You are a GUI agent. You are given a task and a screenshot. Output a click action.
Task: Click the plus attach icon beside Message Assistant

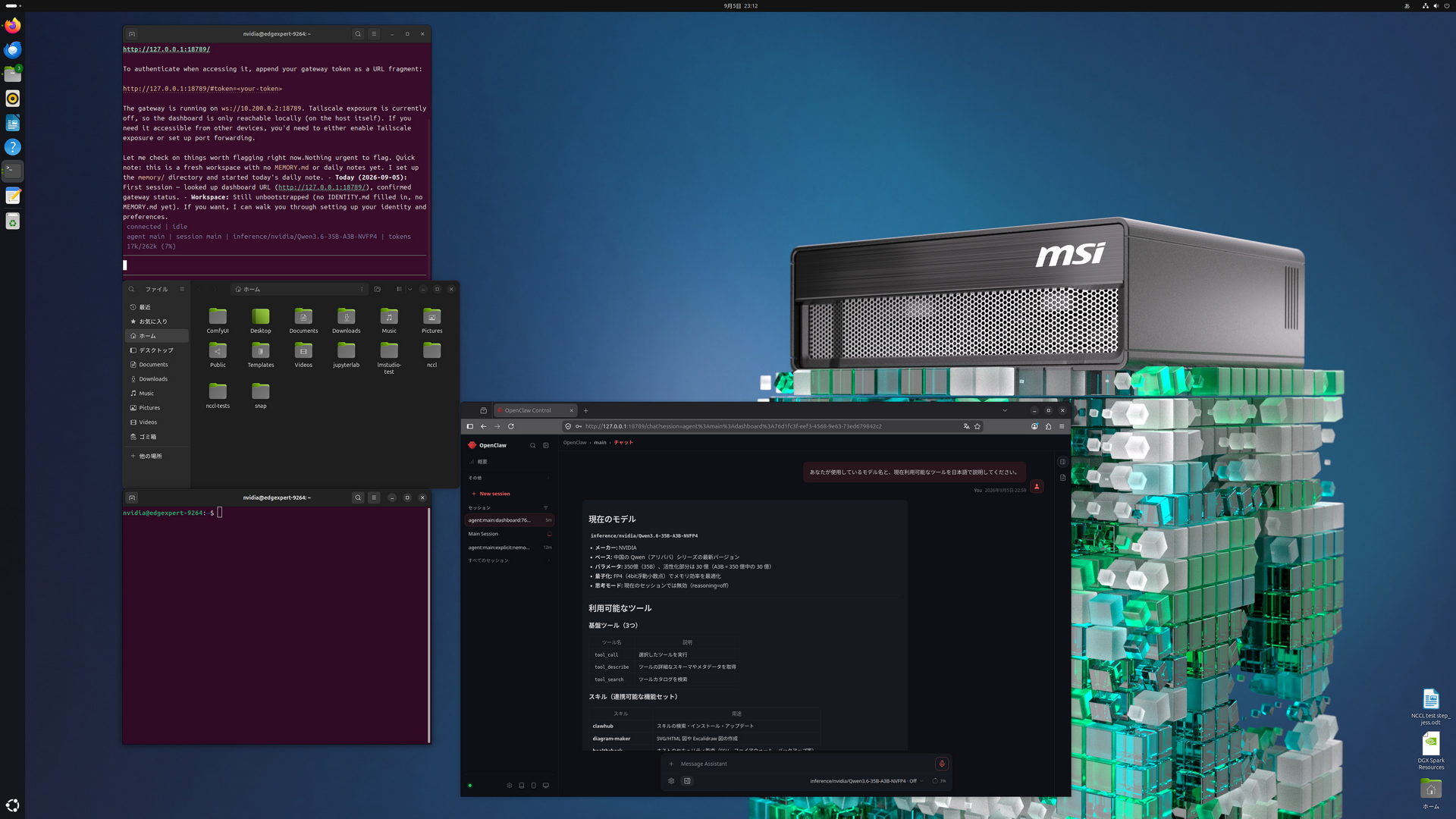point(671,764)
